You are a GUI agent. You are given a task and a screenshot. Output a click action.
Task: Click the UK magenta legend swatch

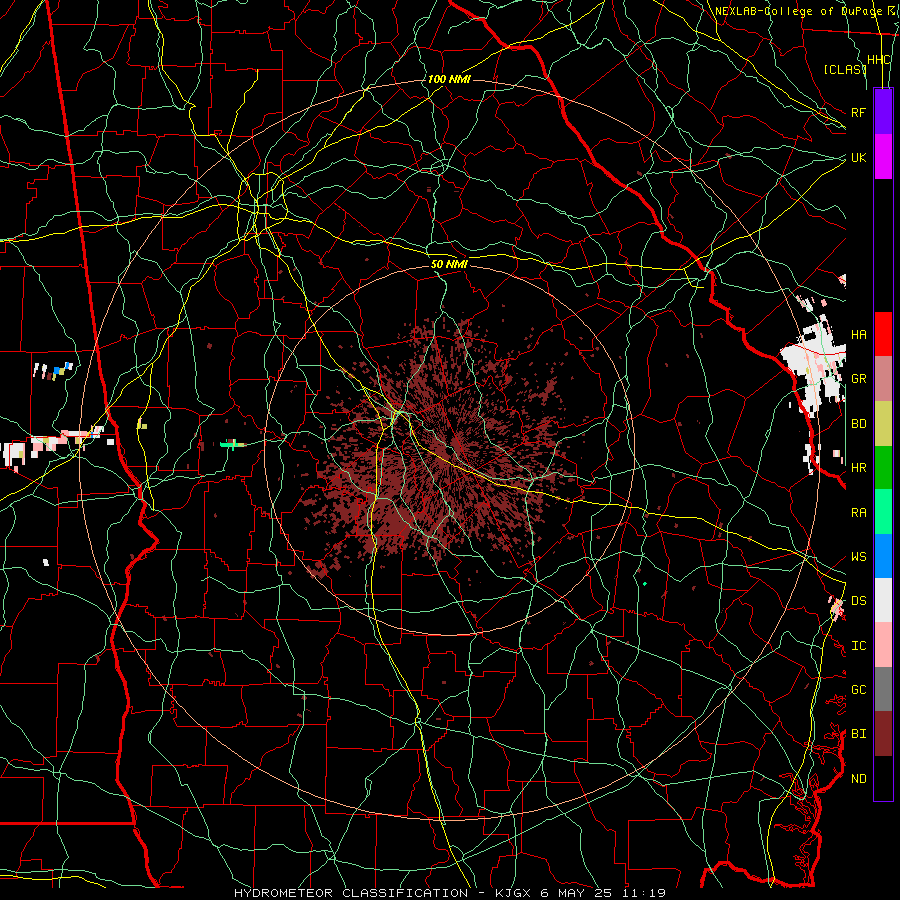pyautogui.click(x=883, y=157)
